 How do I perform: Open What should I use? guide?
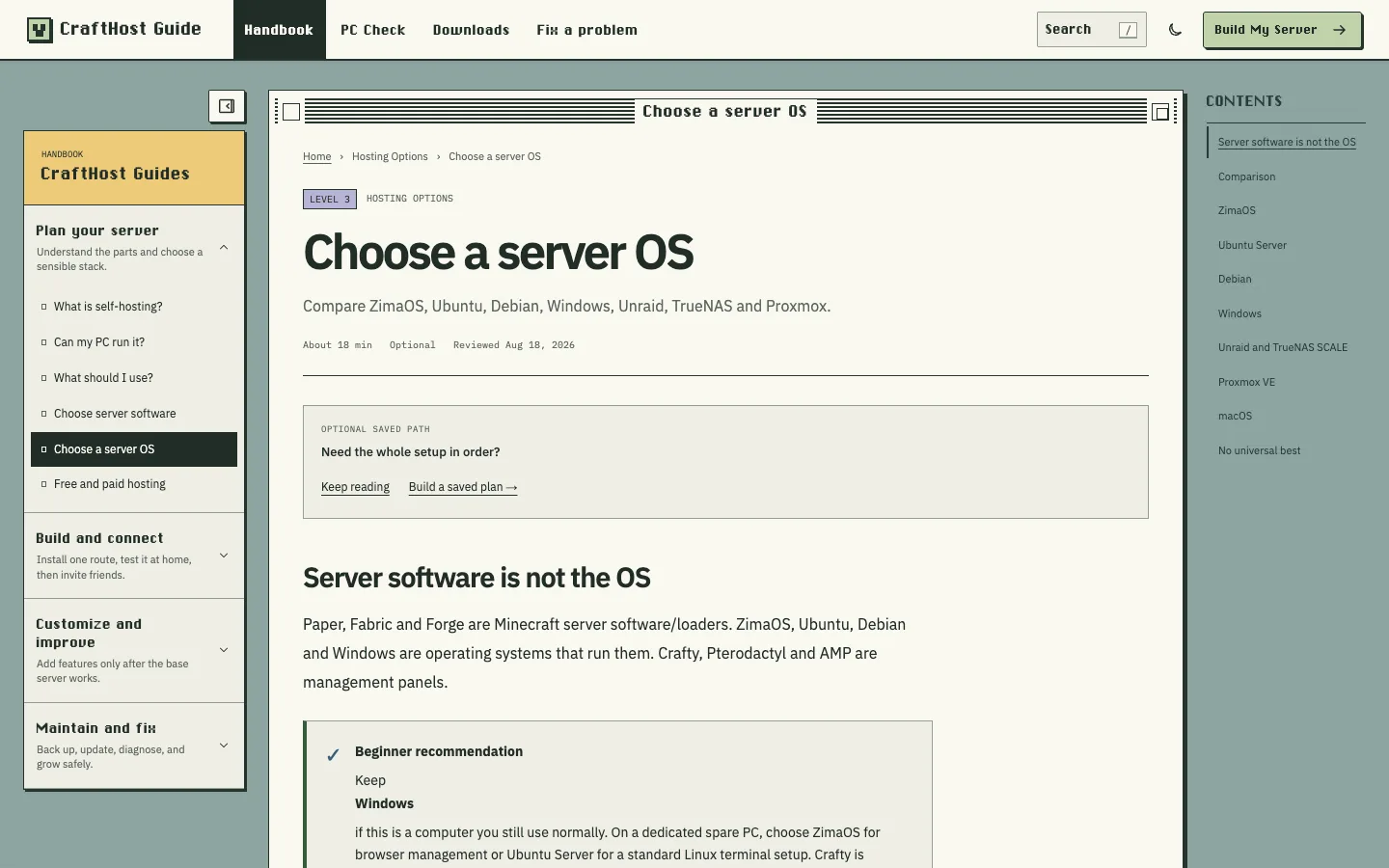(134, 378)
